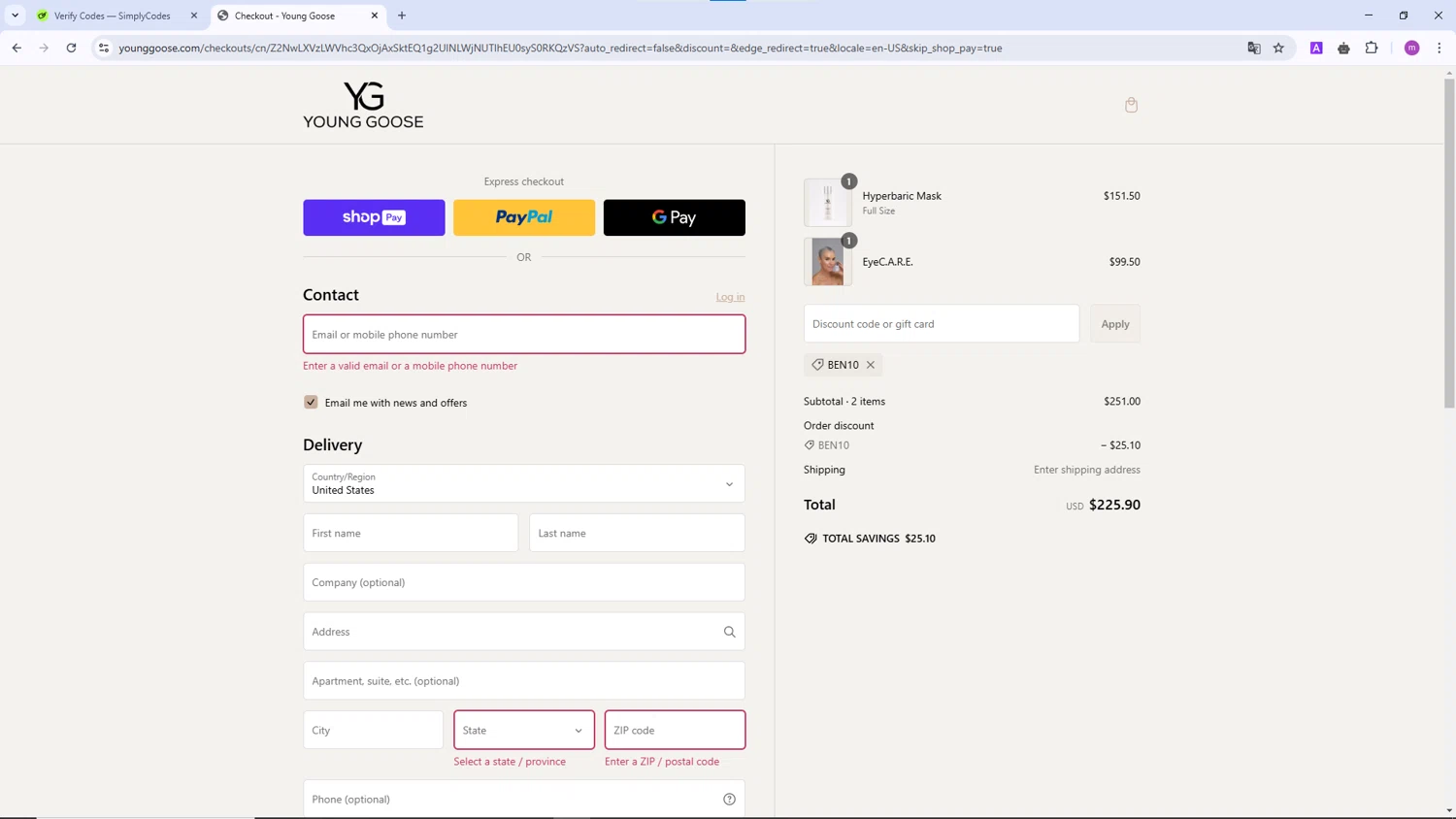1456x819 pixels.
Task: Click the $225.90 total amount
Action: 1114,505
